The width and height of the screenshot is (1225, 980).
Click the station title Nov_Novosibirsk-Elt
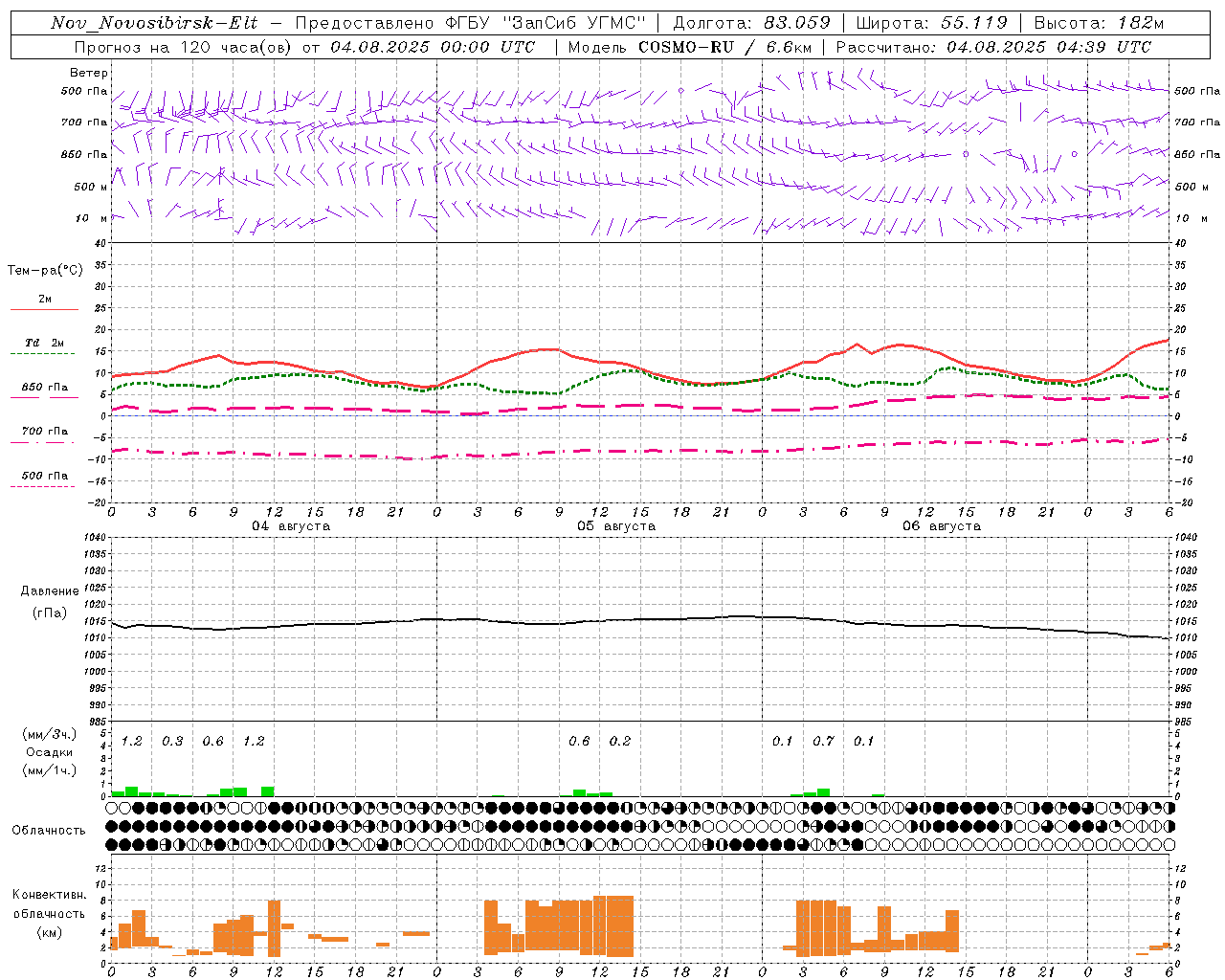click(x=154, y=23)
